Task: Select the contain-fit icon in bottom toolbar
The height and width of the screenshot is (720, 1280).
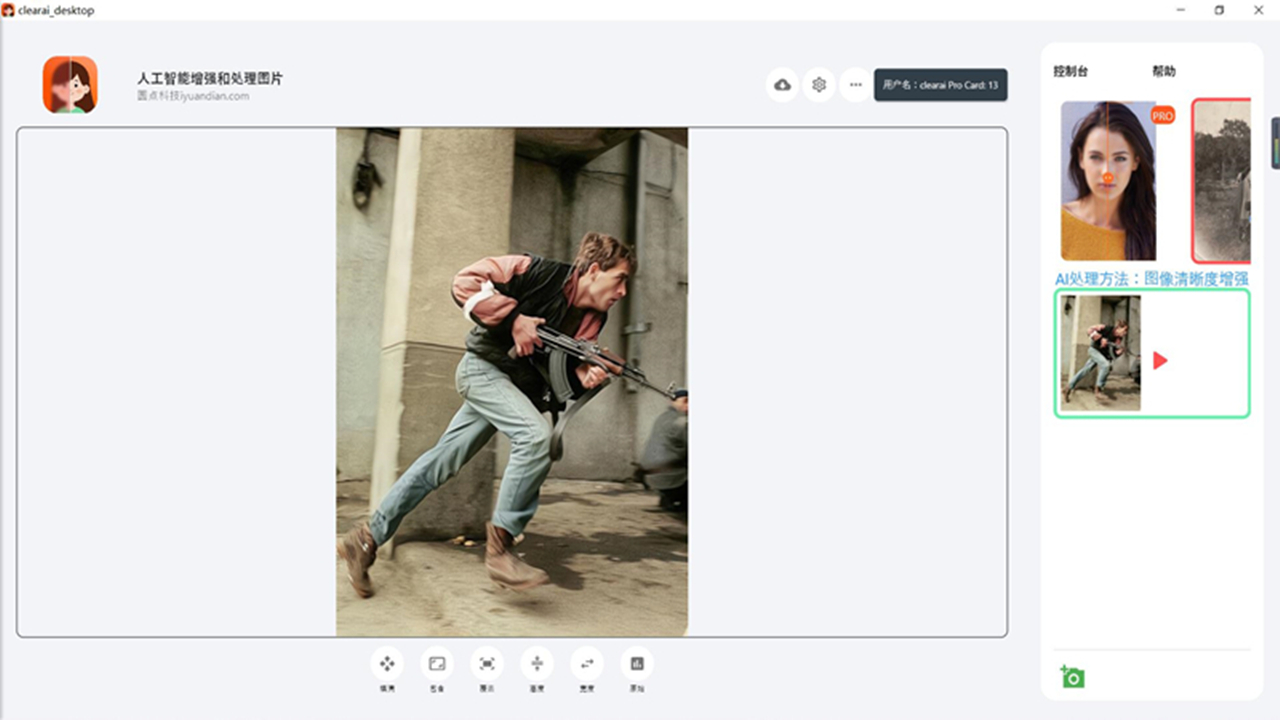Action: coord(437,663)
